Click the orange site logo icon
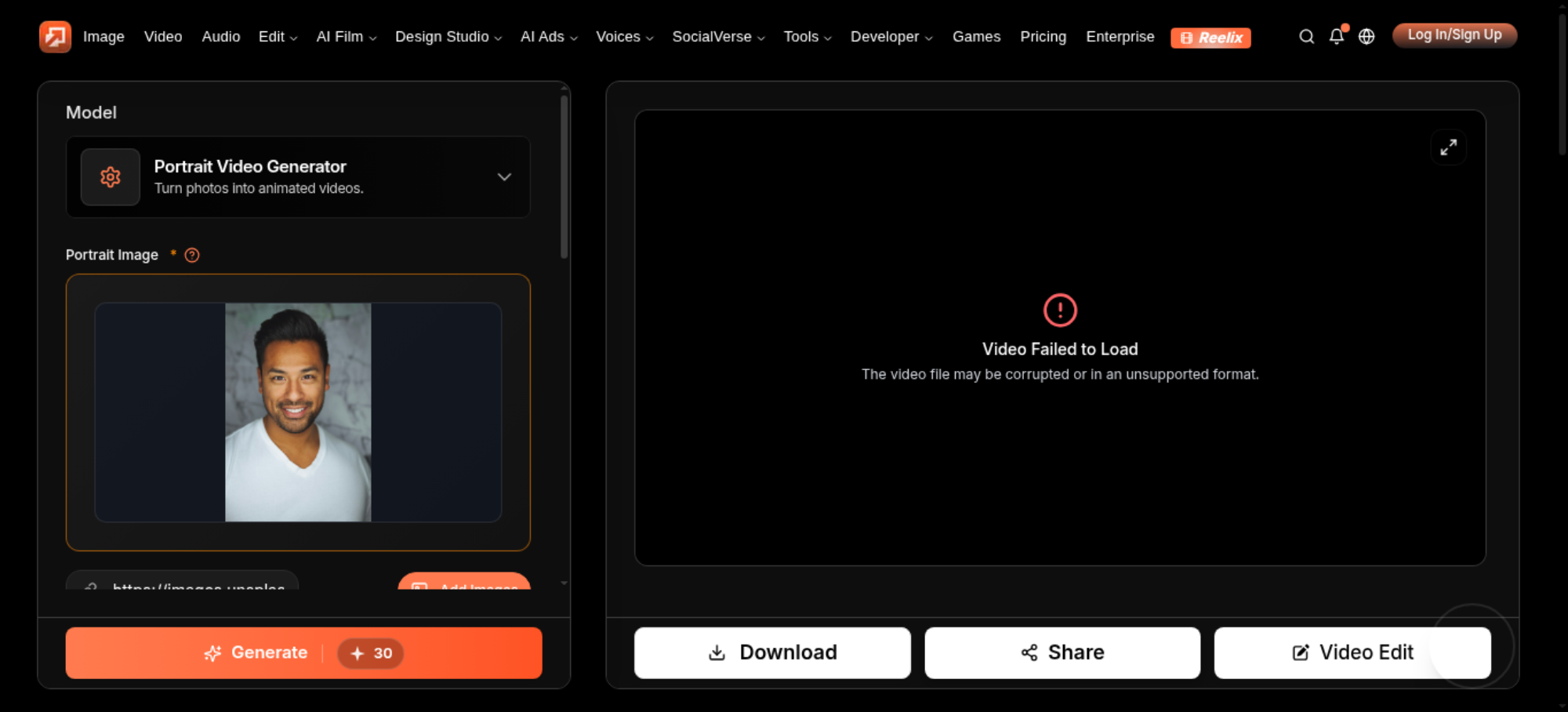The image size is (1568, 712). (55, 36)
